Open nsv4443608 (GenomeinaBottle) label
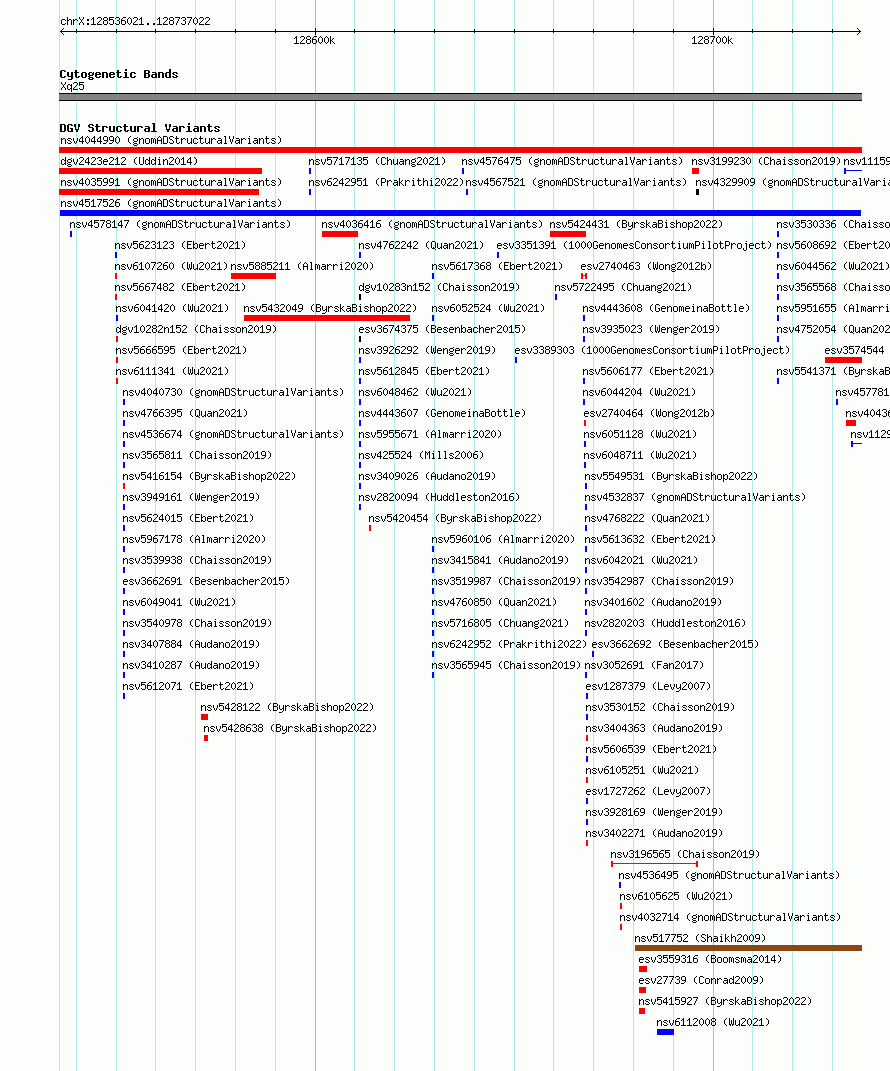The width and height of the screenshot is (890, 1071). (666, 309)
